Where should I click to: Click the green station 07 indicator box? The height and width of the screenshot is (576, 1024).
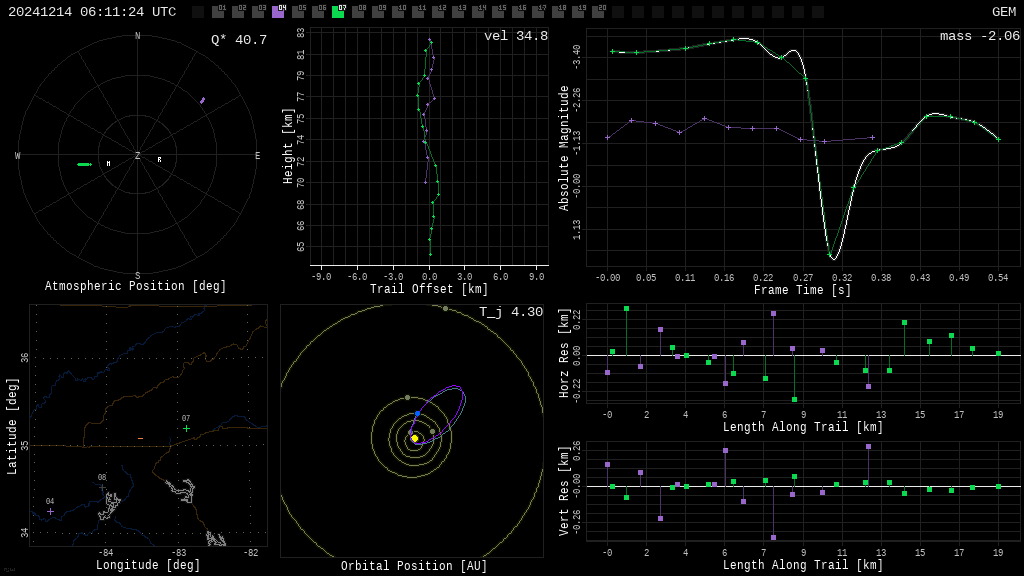[338, 12]
